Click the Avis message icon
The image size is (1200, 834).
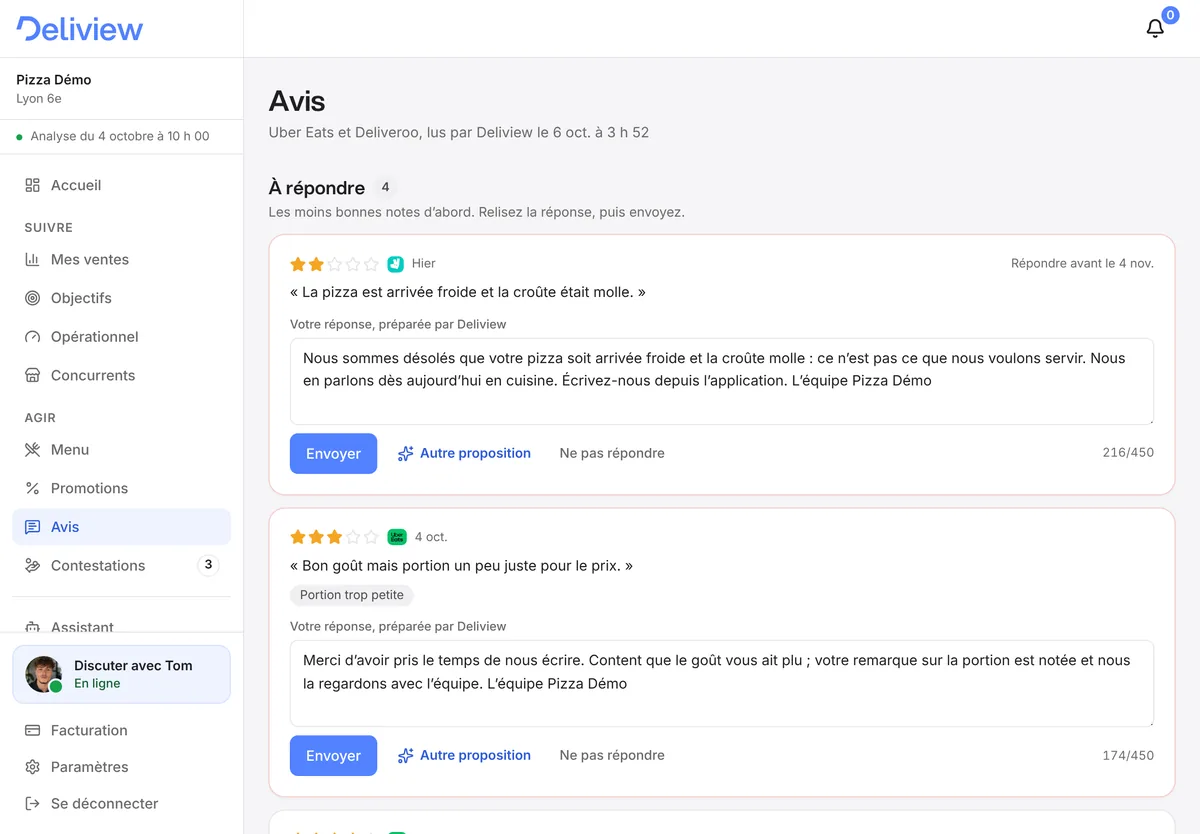33,527
